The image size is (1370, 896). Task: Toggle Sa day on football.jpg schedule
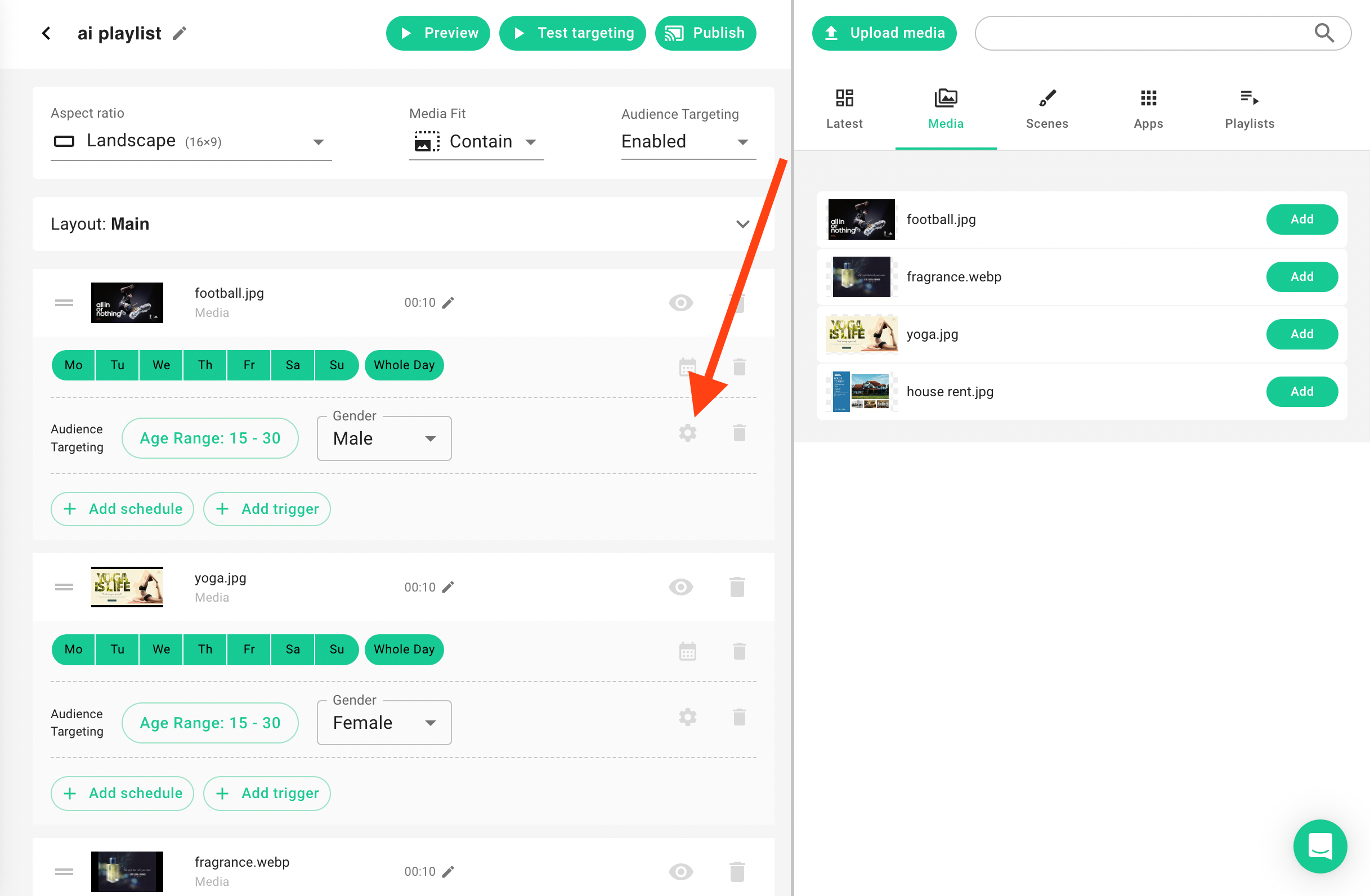(x=293, y=365)
